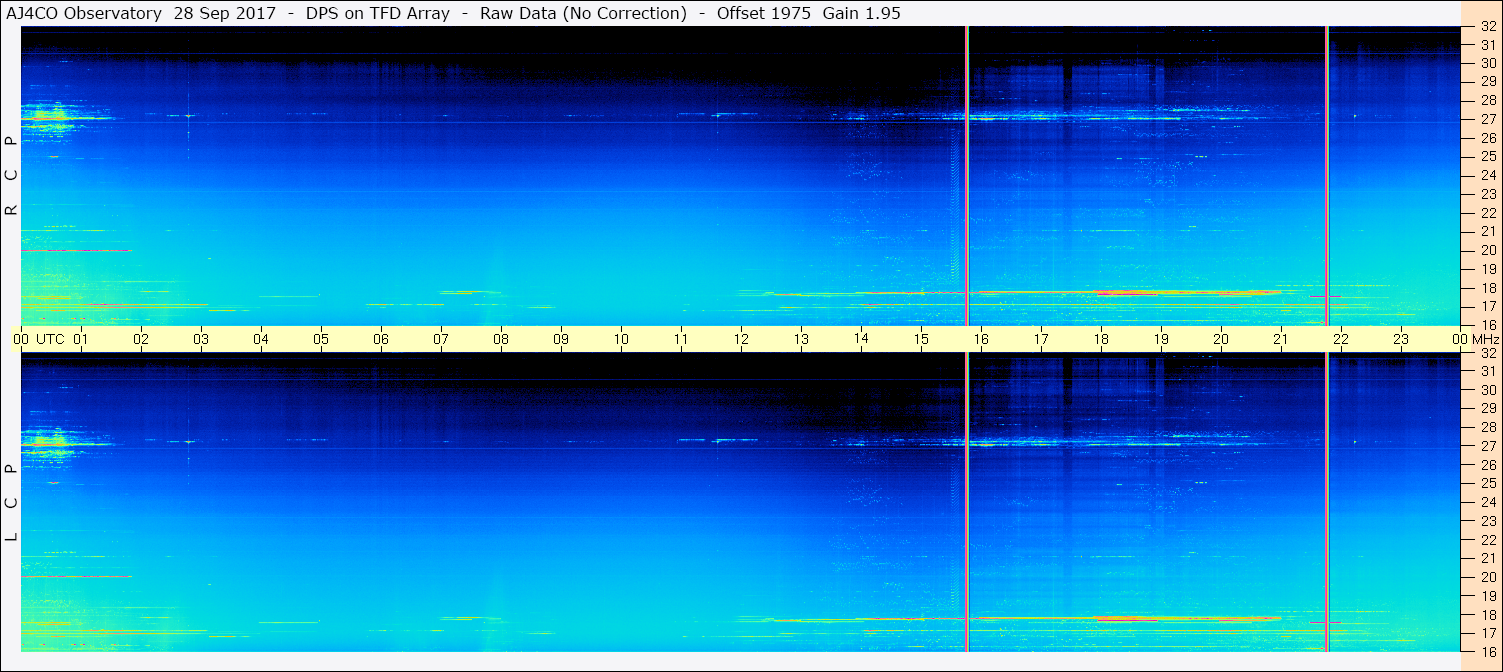The image size is (1503, 672).
Task: Click hour "02" on the UTC axis
Action: (x=141, y=339)
